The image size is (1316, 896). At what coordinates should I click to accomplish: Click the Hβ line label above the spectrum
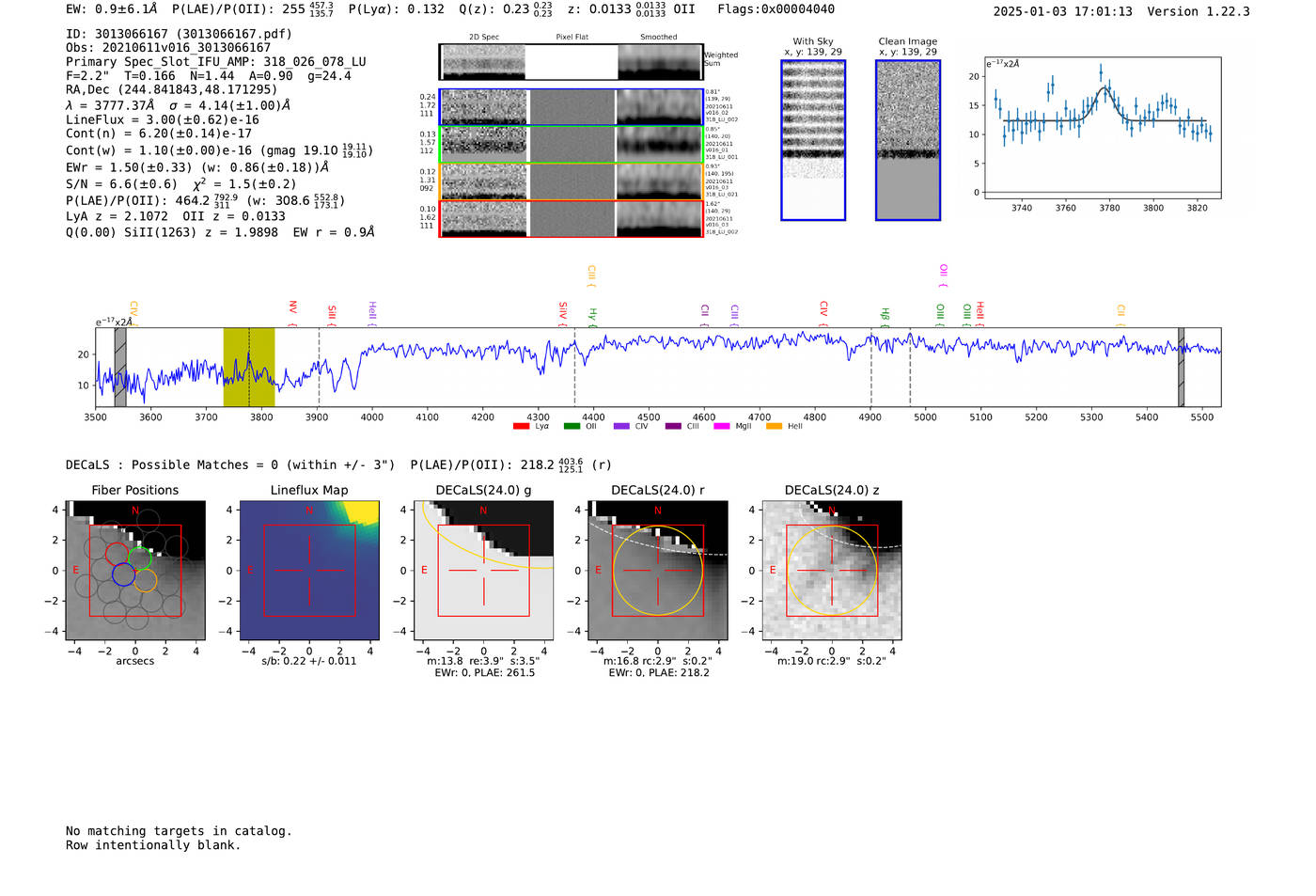(885, 315)
